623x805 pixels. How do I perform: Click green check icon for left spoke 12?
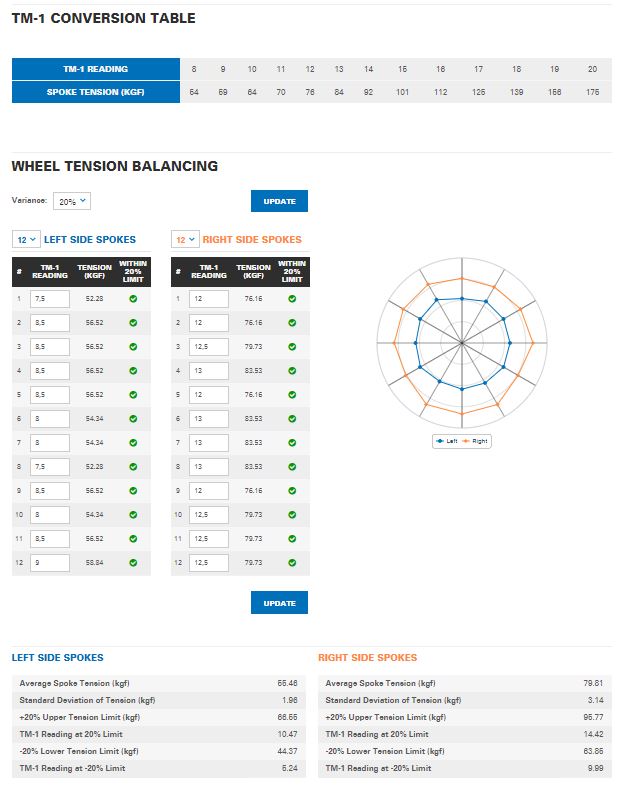tap(131, 562)
